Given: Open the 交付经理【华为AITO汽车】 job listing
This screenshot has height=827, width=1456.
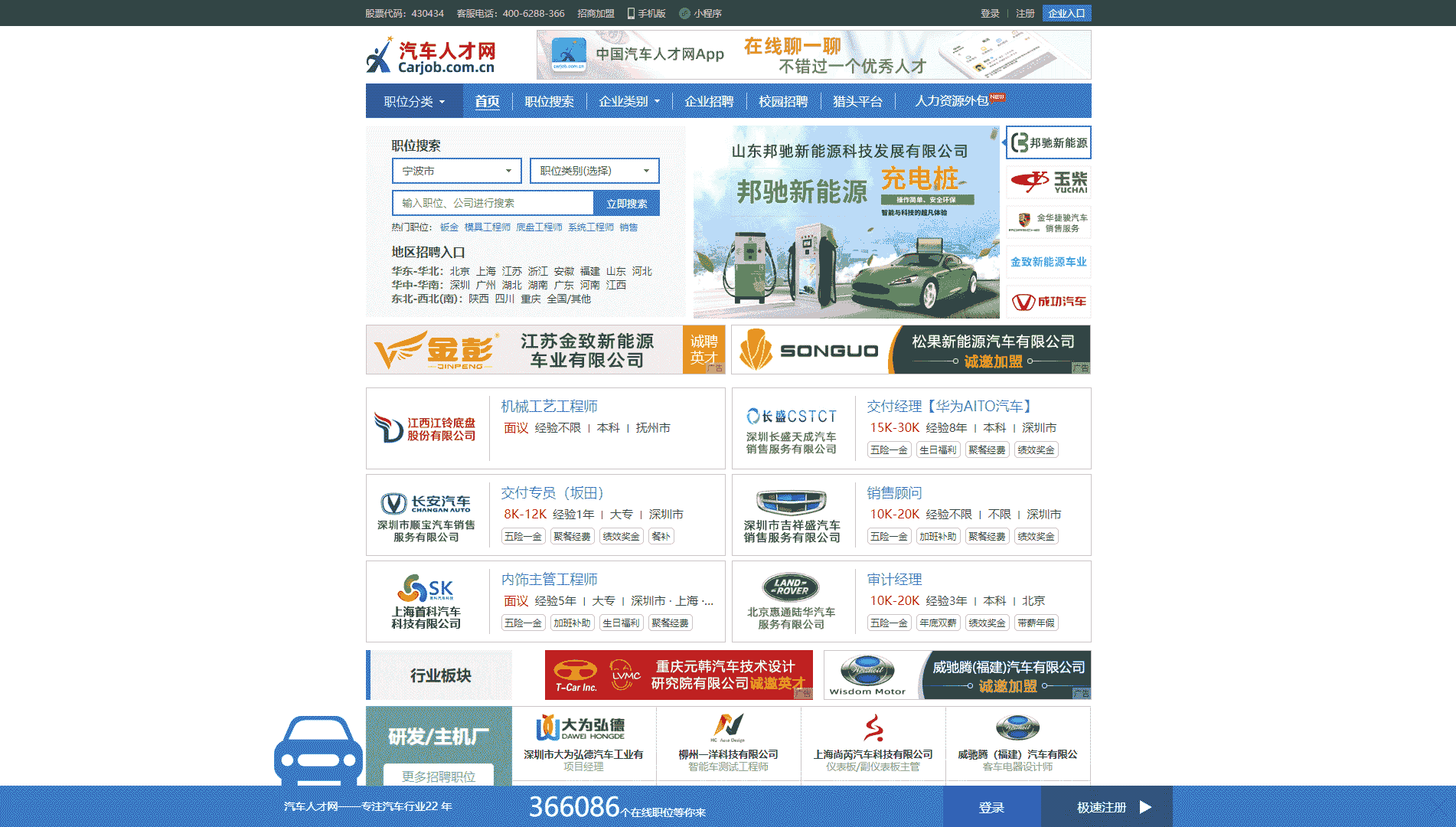Looking at the screenshot, I should (950, 406).
